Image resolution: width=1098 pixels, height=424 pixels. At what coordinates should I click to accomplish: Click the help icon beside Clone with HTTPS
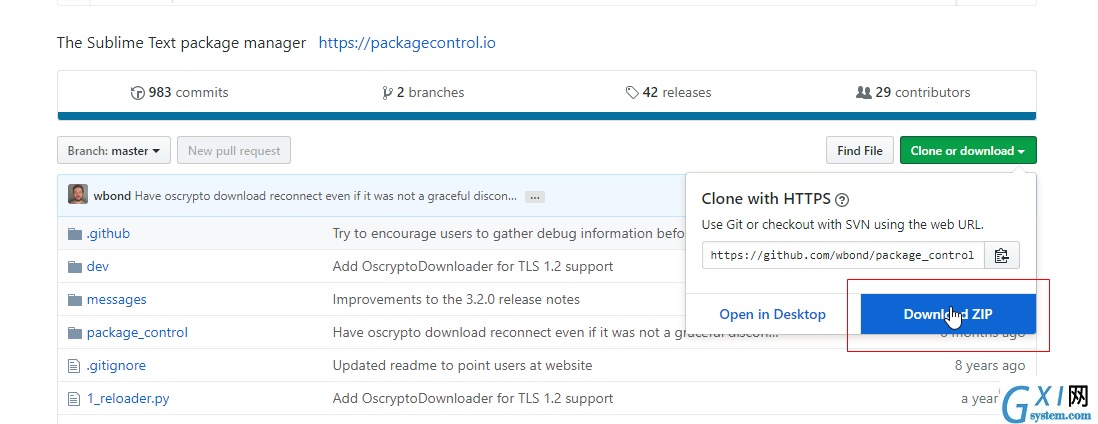pyautogui.click(x=842, y=200)
